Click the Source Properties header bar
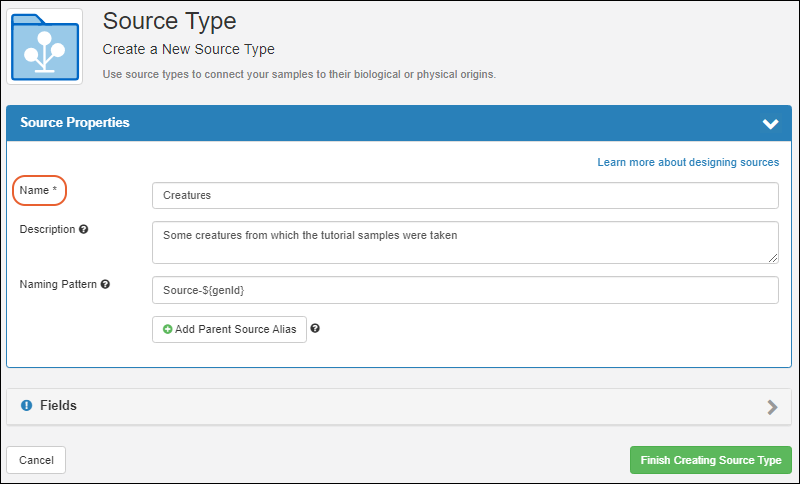The height and width of the screenshot is (484, 800). click(x=399, y=123)
